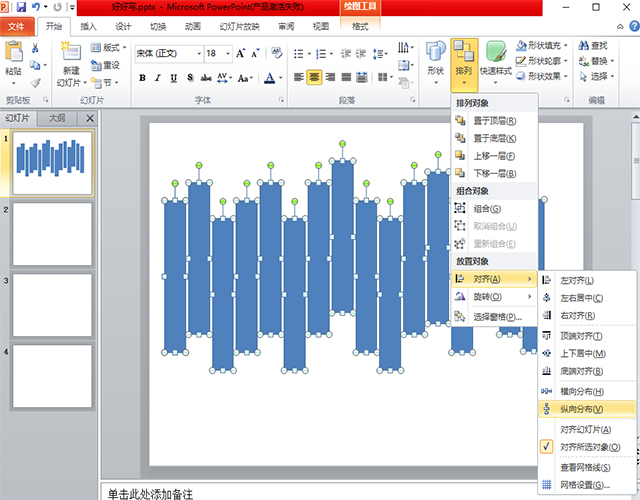Image resolution: width=640 pixels, height=500 pixels.
Task: Click the Undo arrow icon
Action: tap(36, 7)
